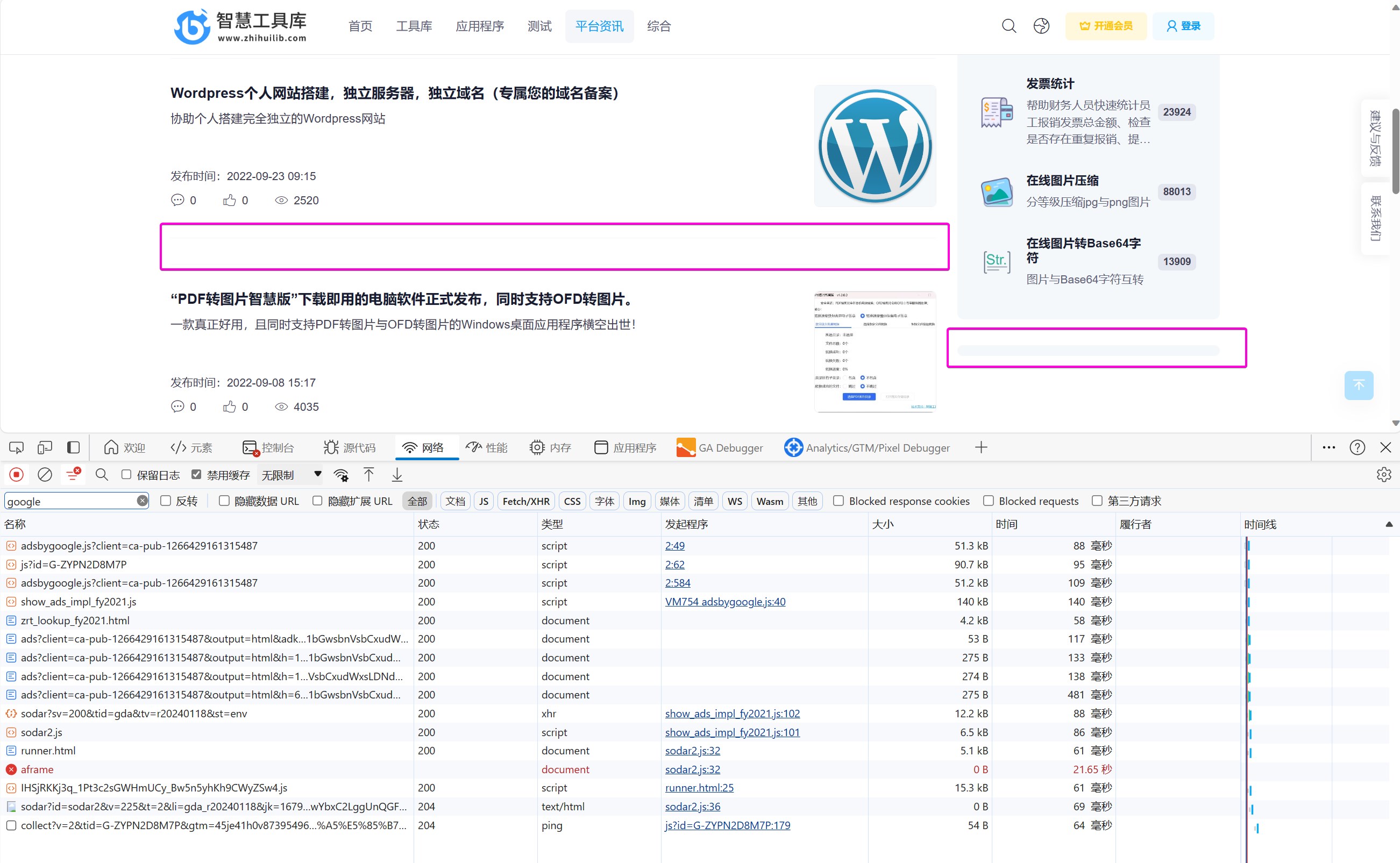Click the back-to-top arrow button
Image resolution: width=1400 pixels, height=863 pixels.
point(1359,386)
